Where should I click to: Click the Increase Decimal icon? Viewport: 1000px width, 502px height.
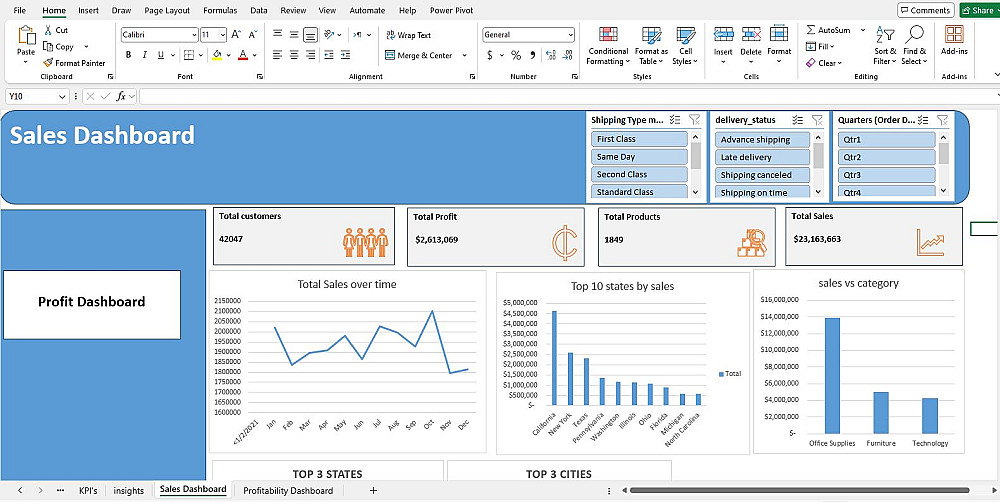(549, 55)
